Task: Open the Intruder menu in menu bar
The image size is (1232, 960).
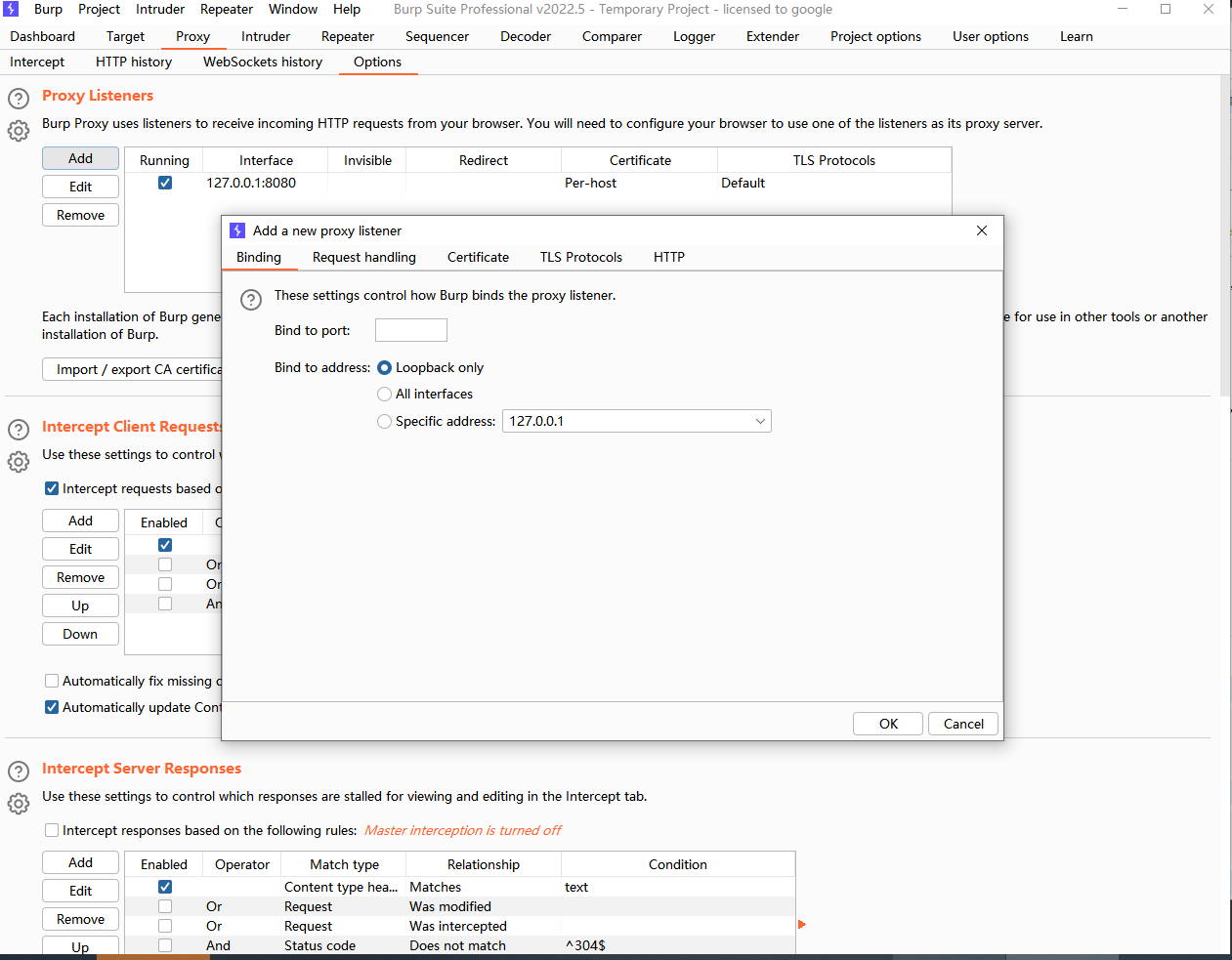Action: 160,9
